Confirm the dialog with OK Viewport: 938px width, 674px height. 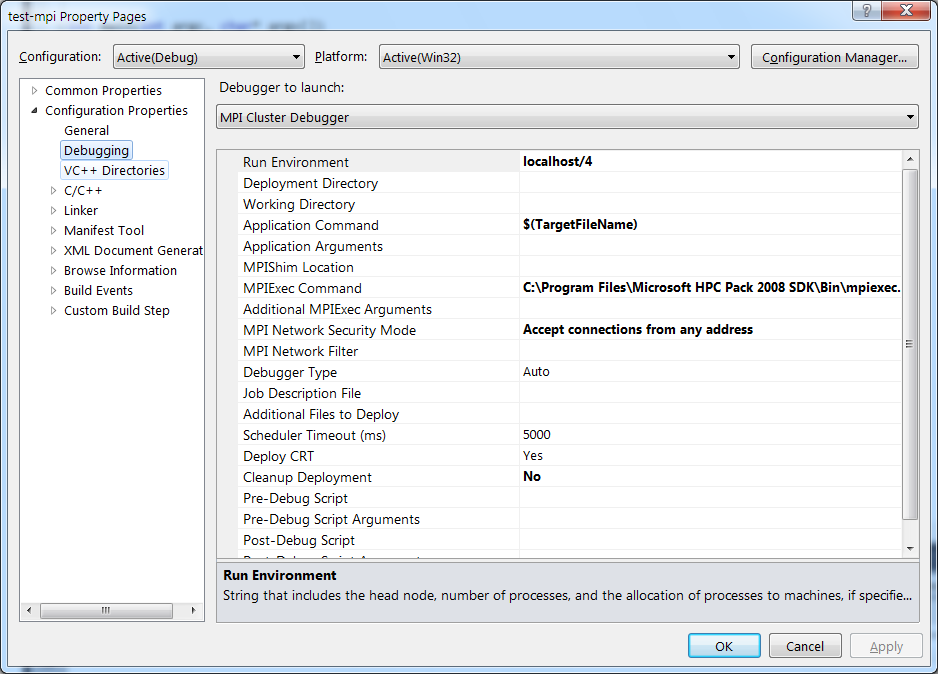pos(724,646)
